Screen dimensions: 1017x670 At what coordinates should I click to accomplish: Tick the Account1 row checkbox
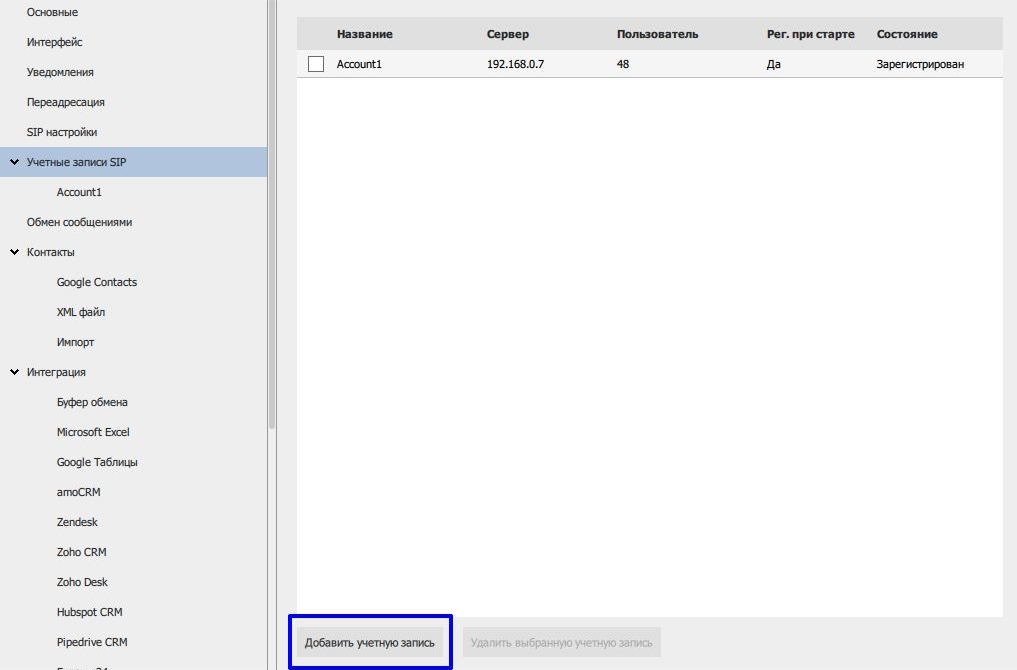(316, 64)
